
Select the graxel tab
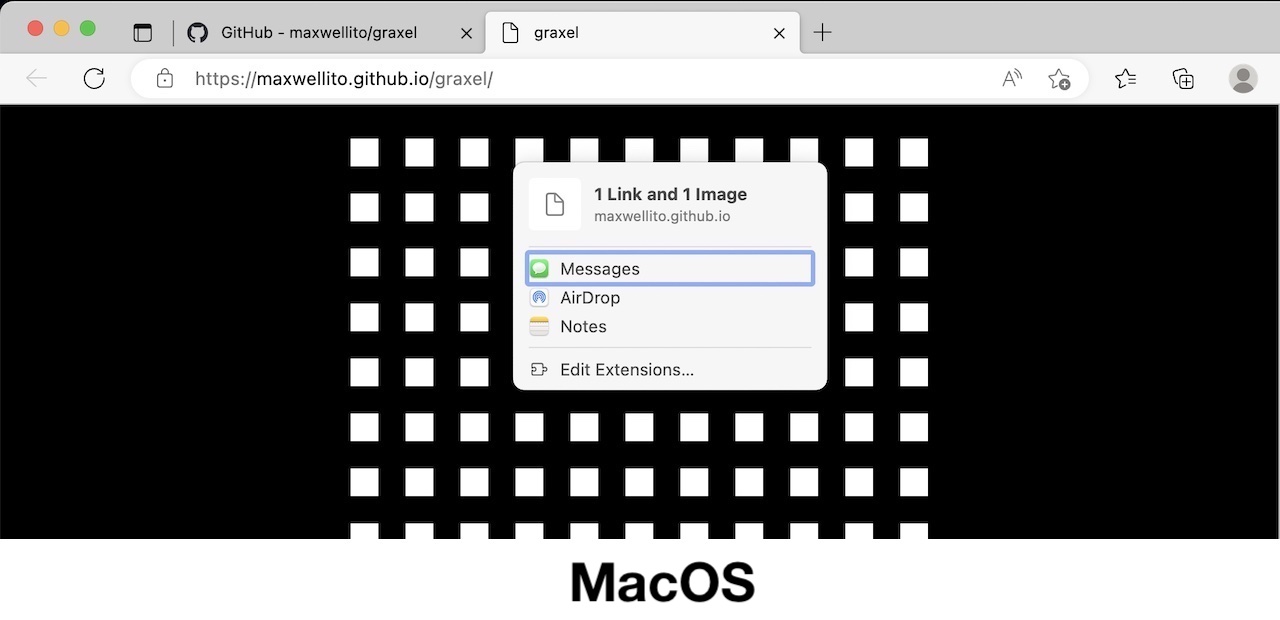[643, 32]
